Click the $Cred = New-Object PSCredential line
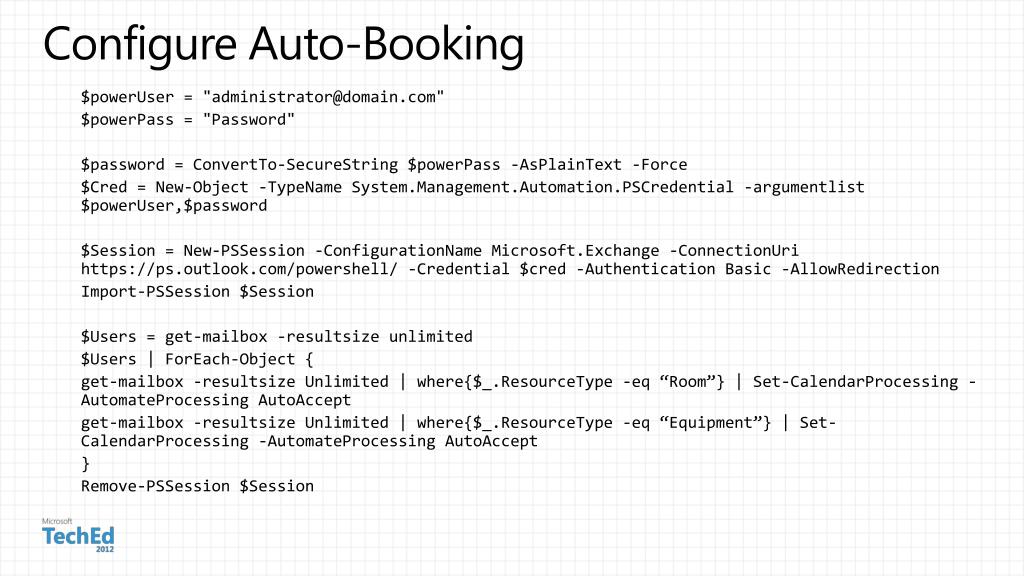 473,187
